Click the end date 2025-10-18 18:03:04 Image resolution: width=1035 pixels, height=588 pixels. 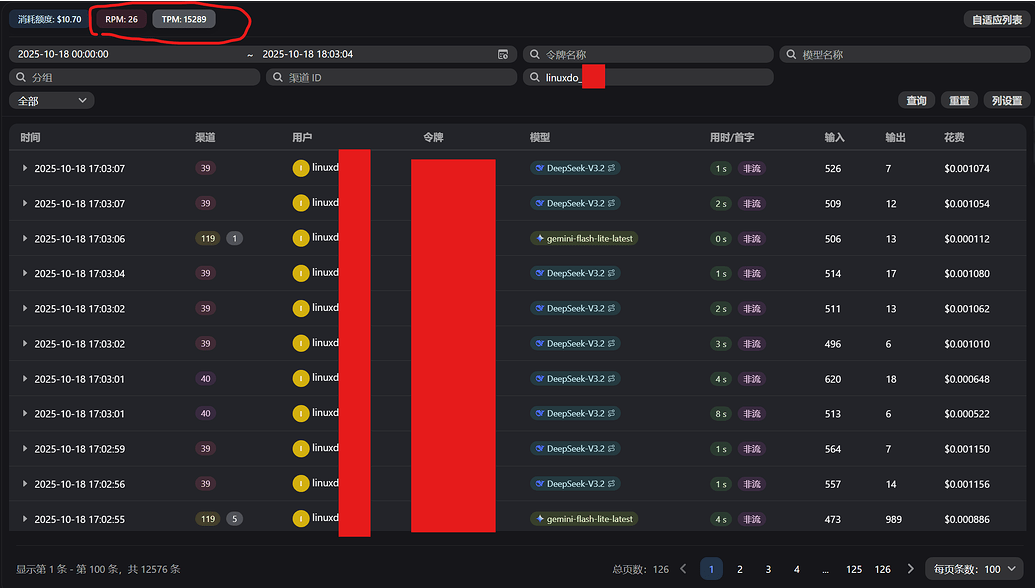pos(308,54)
